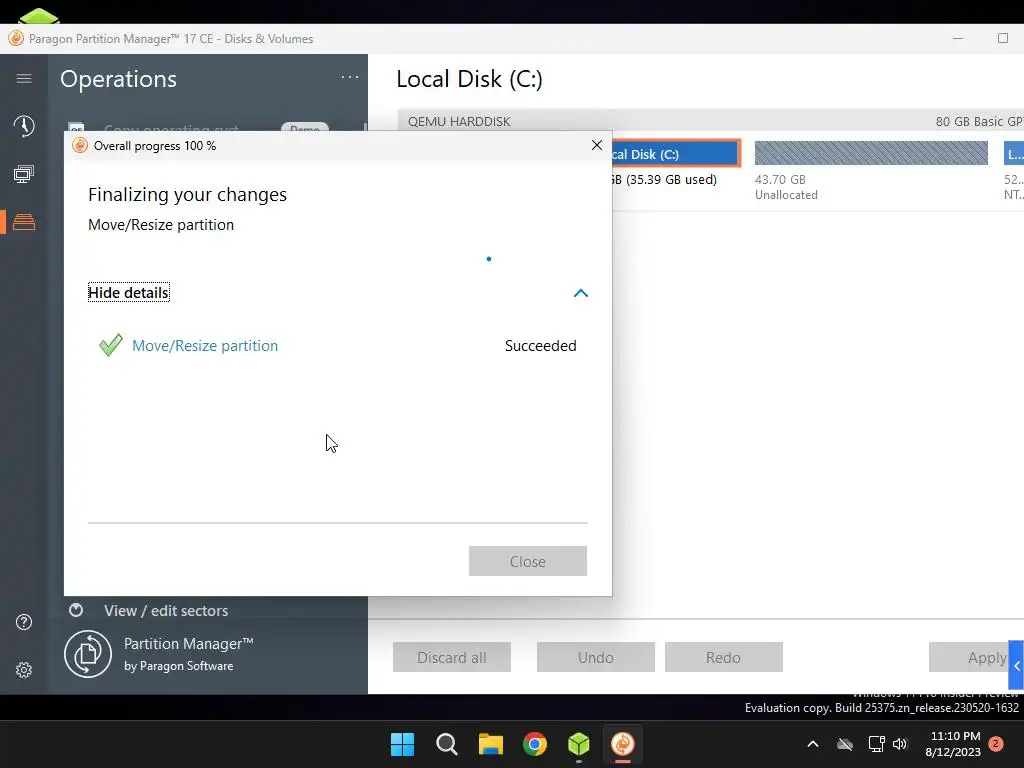1024x768 pixels.
Task: Launch Google Chrome from the taskbar
Action: point(535,744)
